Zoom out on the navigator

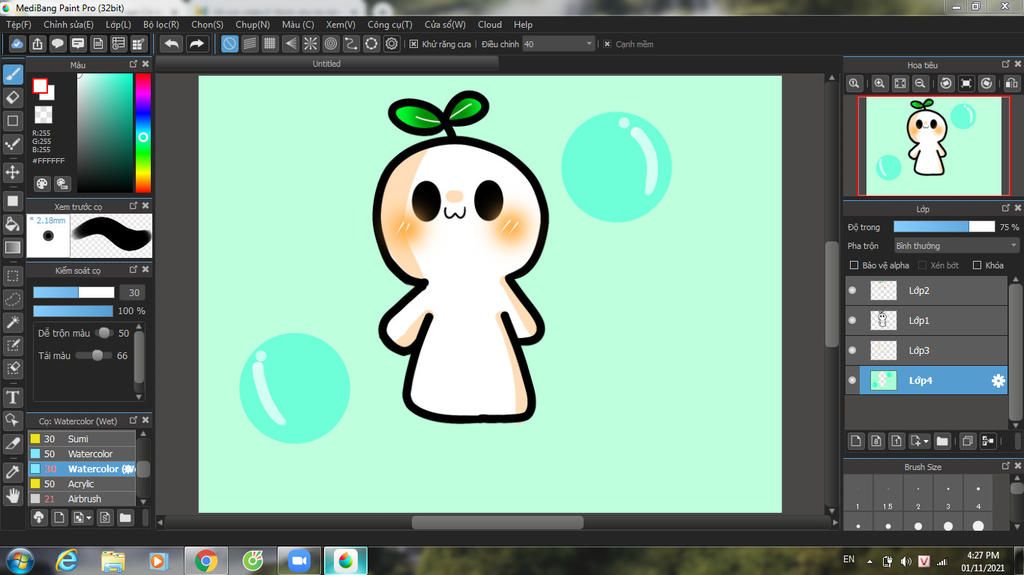click(920, 84)
